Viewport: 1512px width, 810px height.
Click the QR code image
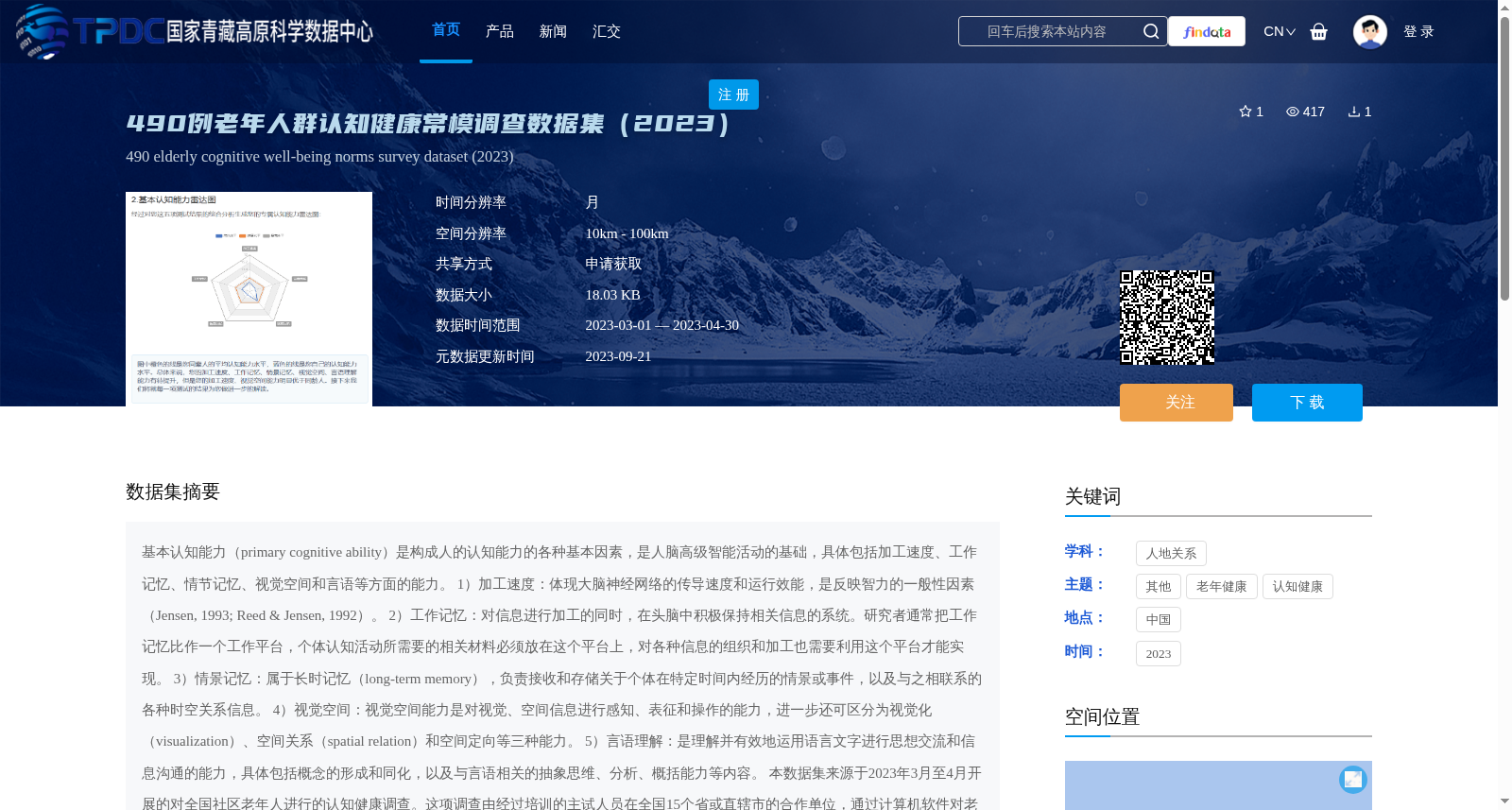click(1167, 318)
